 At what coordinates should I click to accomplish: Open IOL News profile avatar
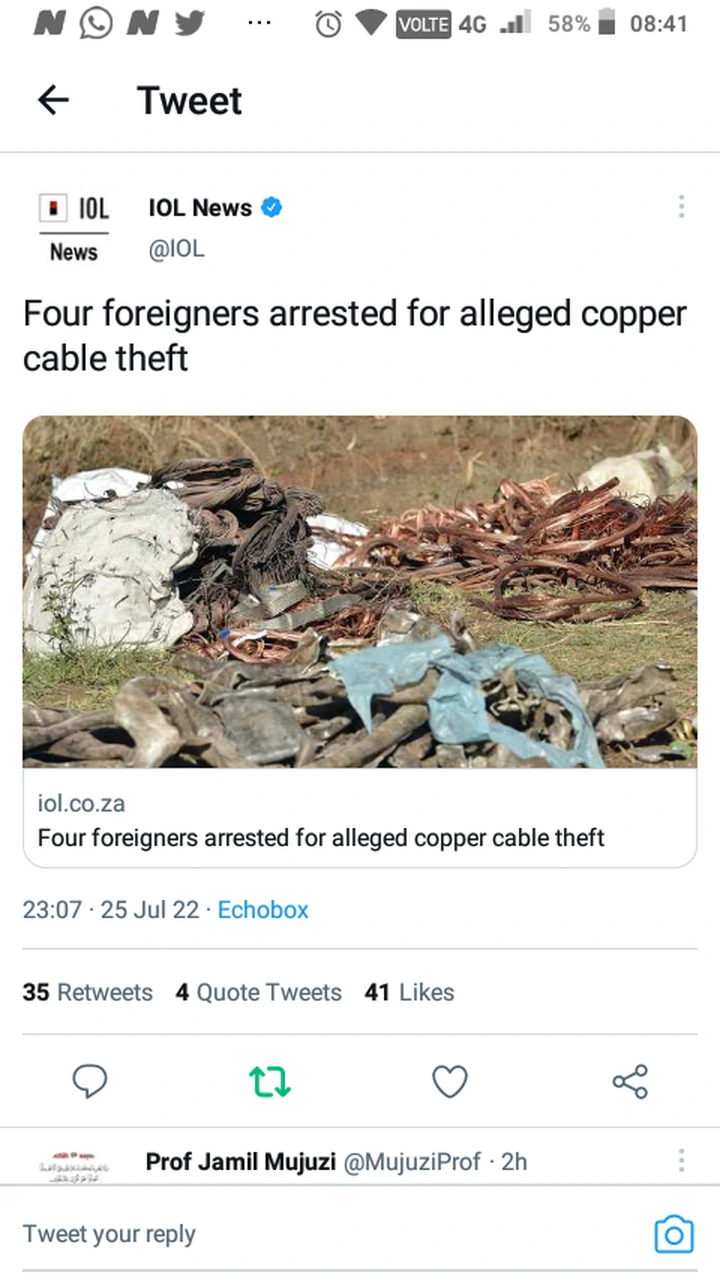(74, 229)
